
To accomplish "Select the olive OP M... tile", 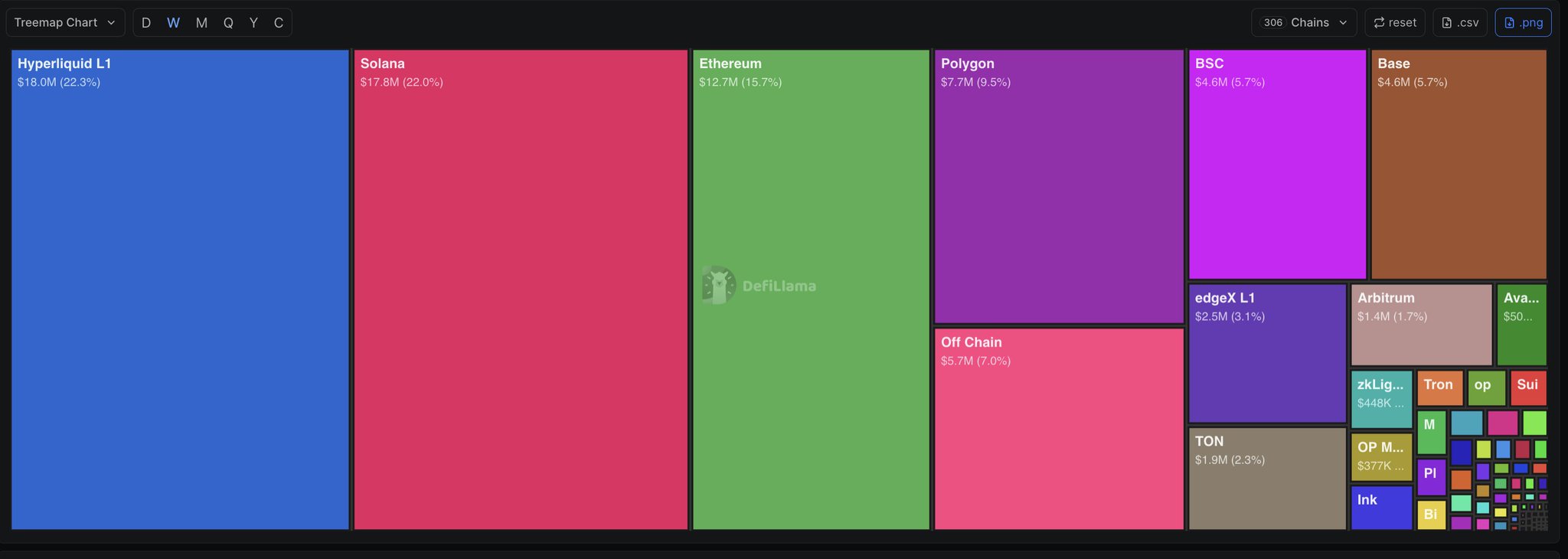I will (1382, 457).
